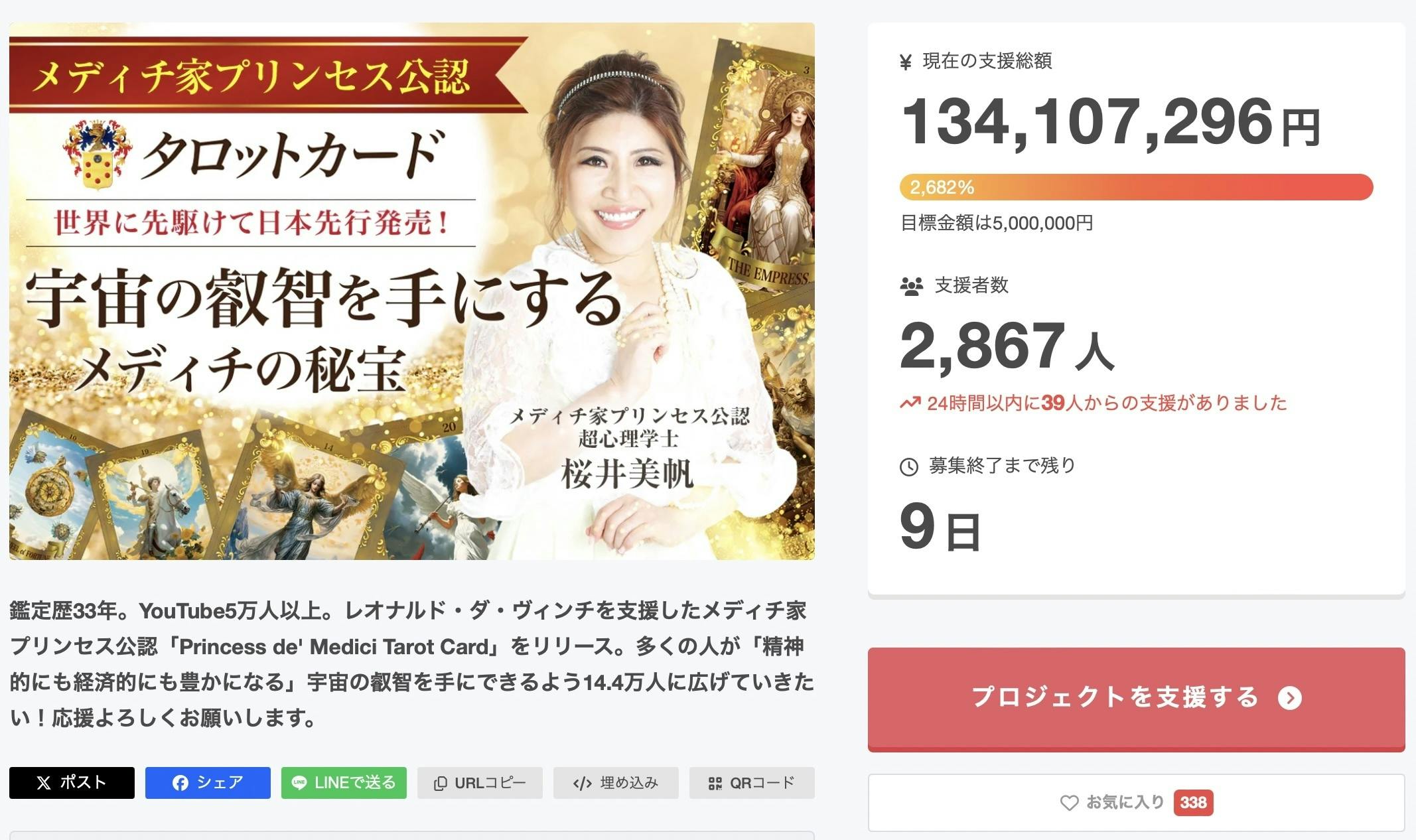Click the X logo on ポスト button

(44, 783)
